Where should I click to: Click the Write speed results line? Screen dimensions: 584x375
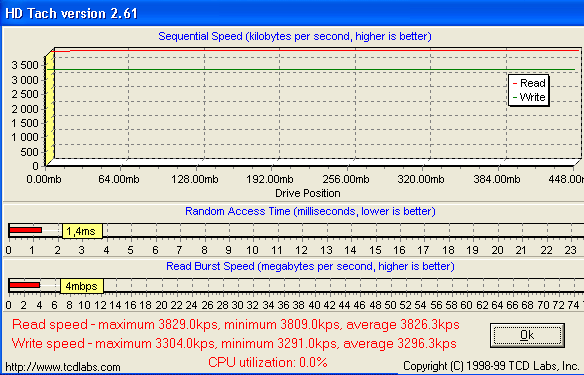pyautogui.click(x=234, y=343)
